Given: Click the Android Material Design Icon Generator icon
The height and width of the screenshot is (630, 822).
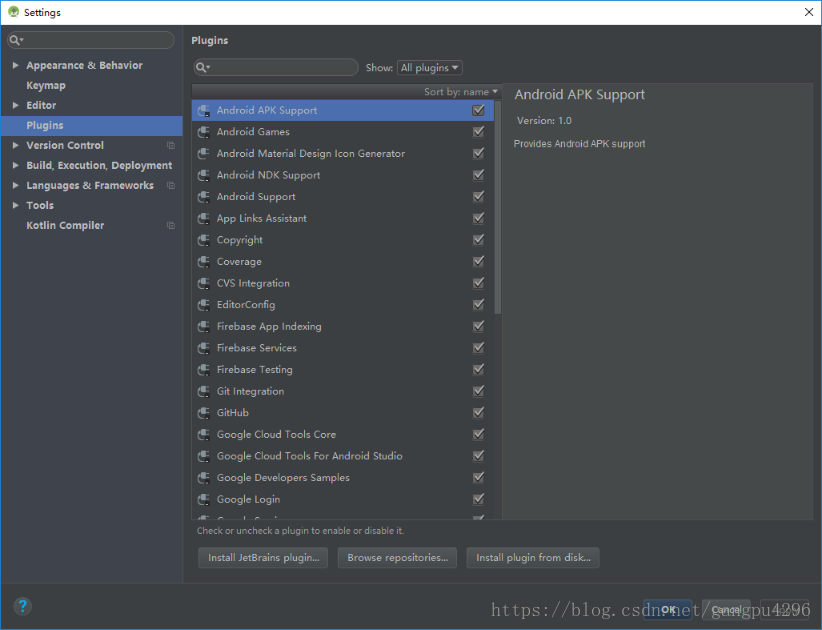Looking at the screenshot, I should (203, 154).
